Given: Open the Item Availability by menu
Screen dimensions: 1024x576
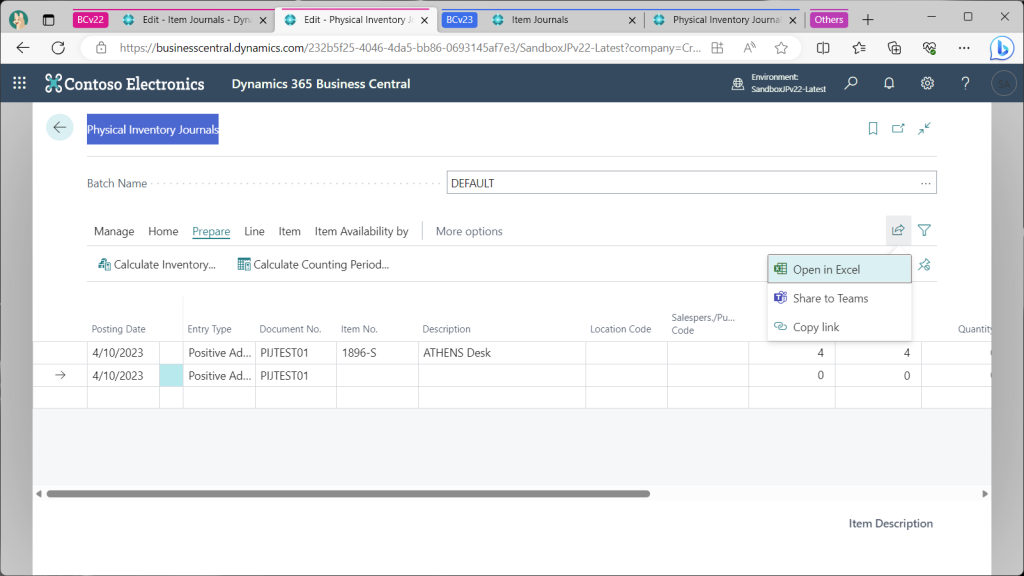Looking at the screenshot, I should click(x=361, y=231).
